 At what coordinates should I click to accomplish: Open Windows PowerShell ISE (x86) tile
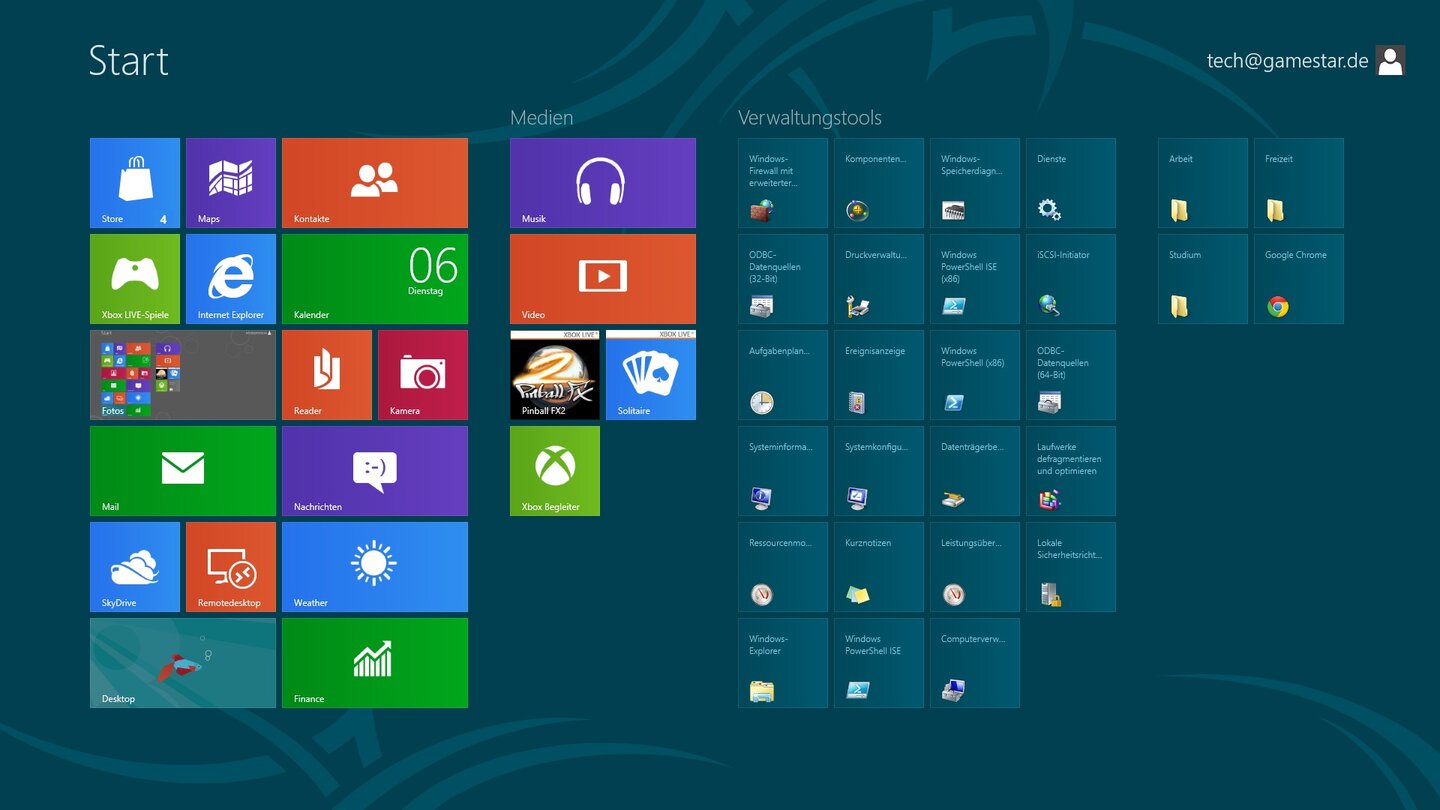pos(975,279)
